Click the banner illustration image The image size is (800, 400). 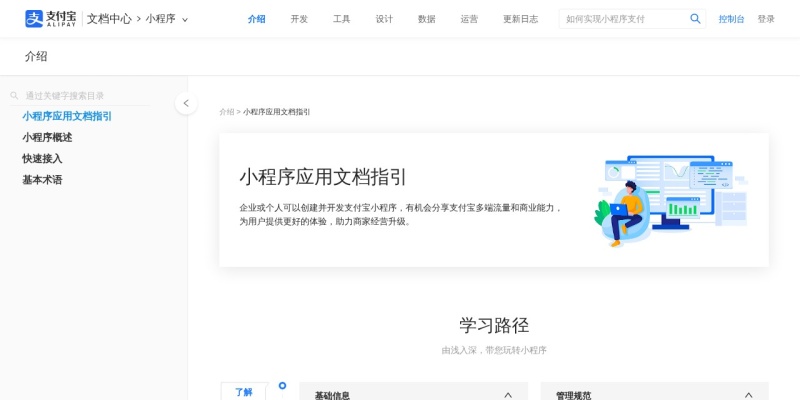(671, 201)
